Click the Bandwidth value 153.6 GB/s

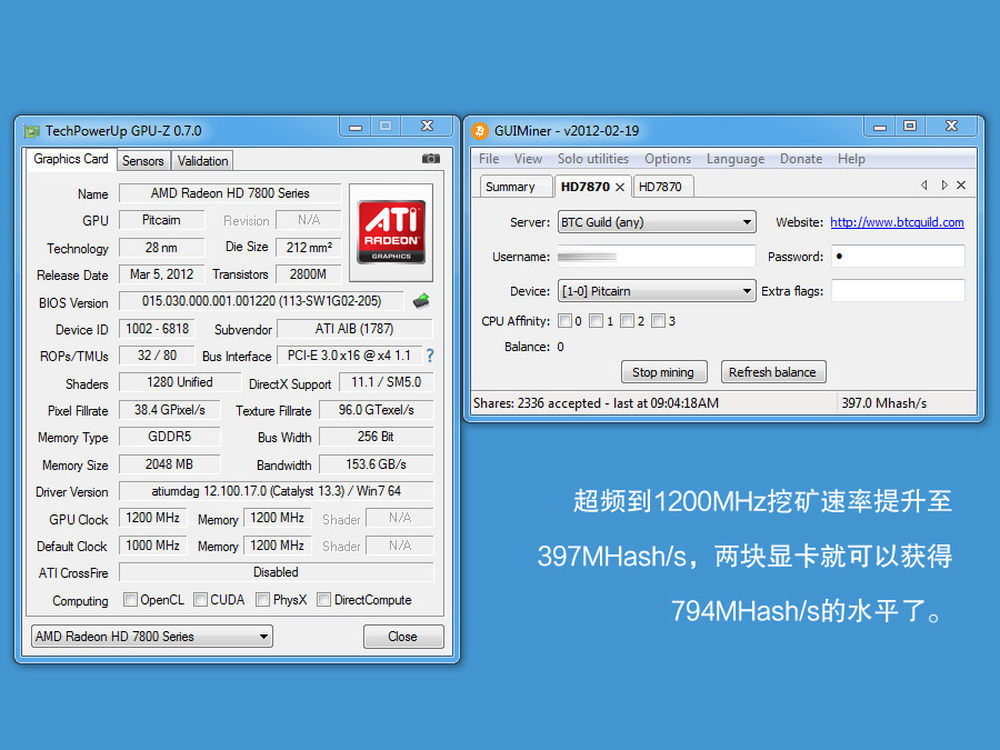pos(376,464)
